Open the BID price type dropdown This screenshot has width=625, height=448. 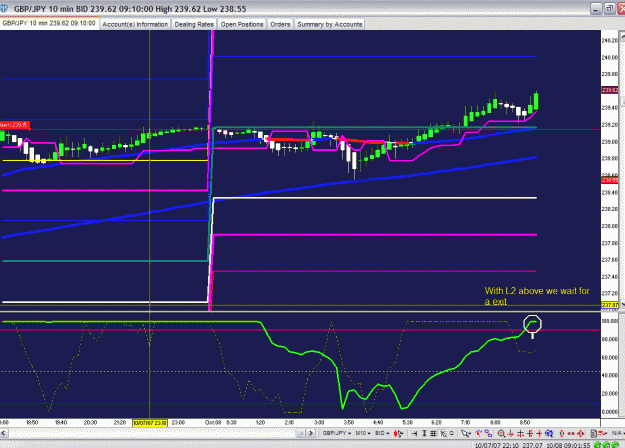click(x=382, y=433)
